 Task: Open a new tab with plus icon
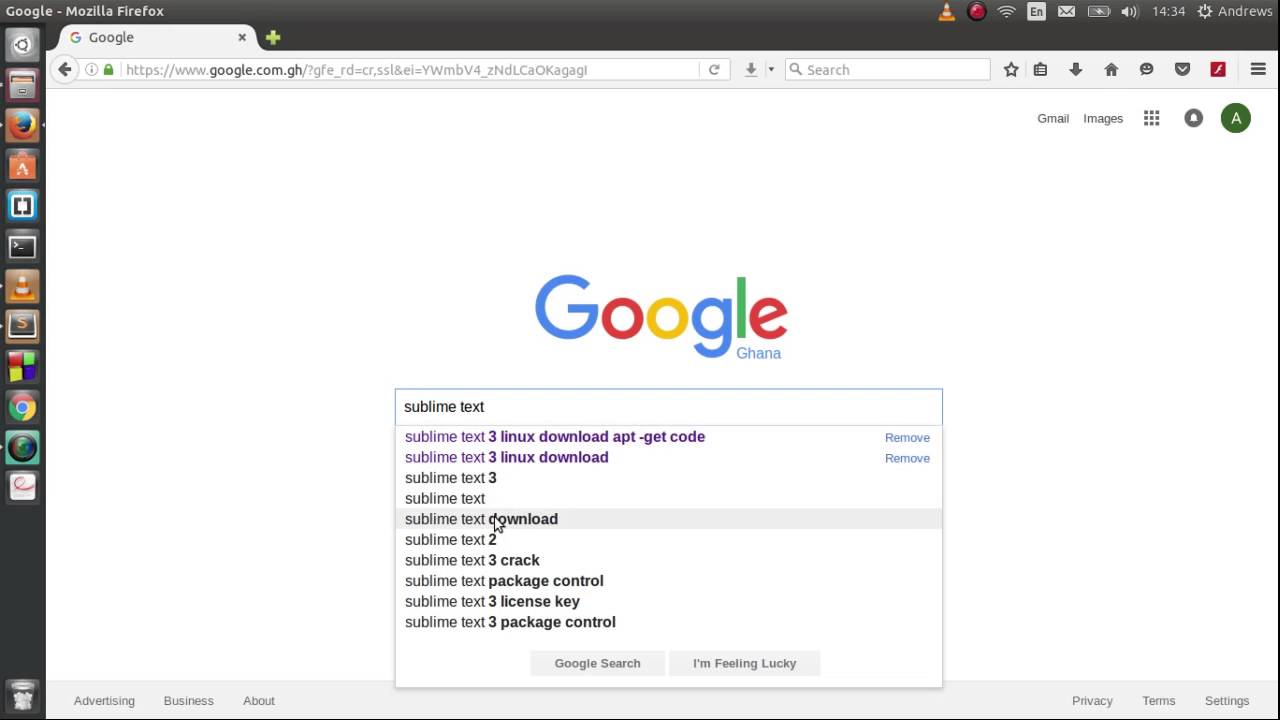click(273, 37)
